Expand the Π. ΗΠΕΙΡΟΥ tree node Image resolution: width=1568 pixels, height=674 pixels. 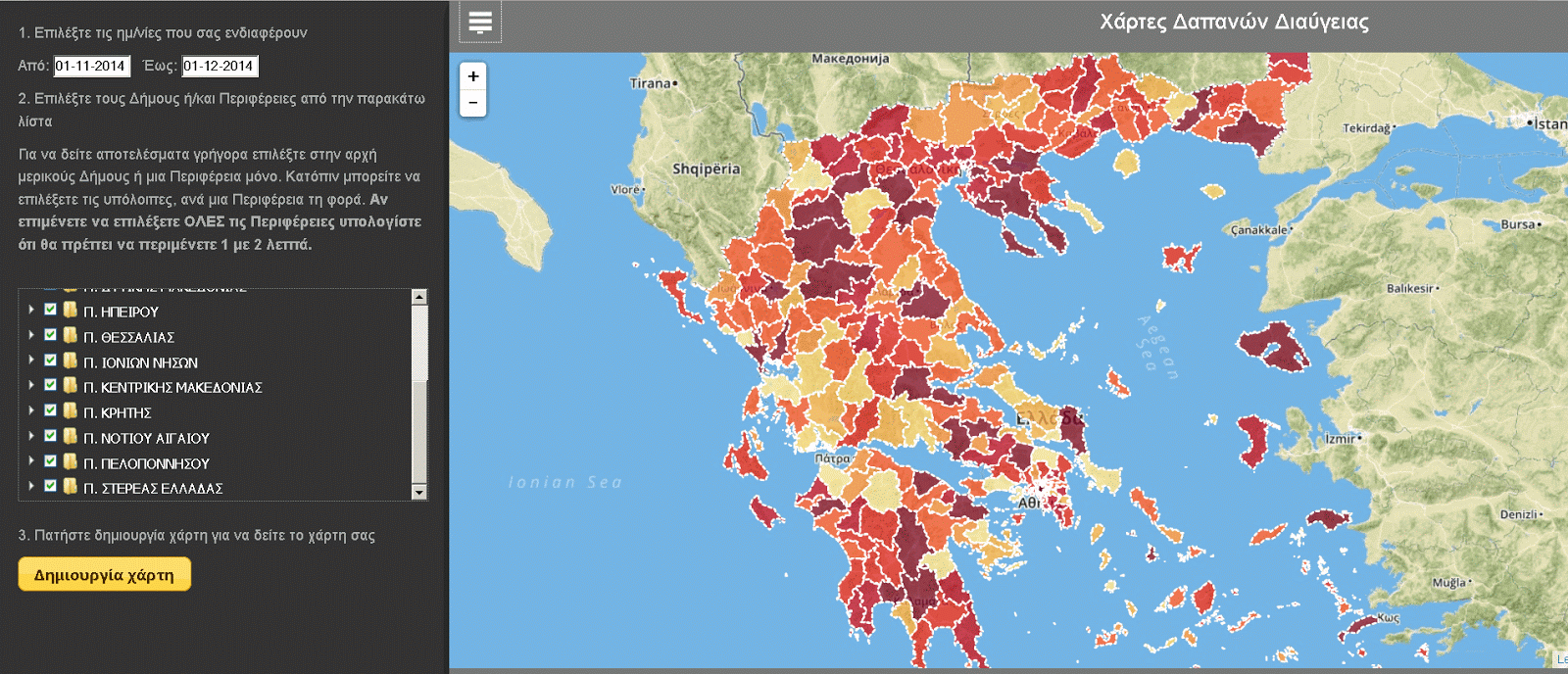[31, 310]
